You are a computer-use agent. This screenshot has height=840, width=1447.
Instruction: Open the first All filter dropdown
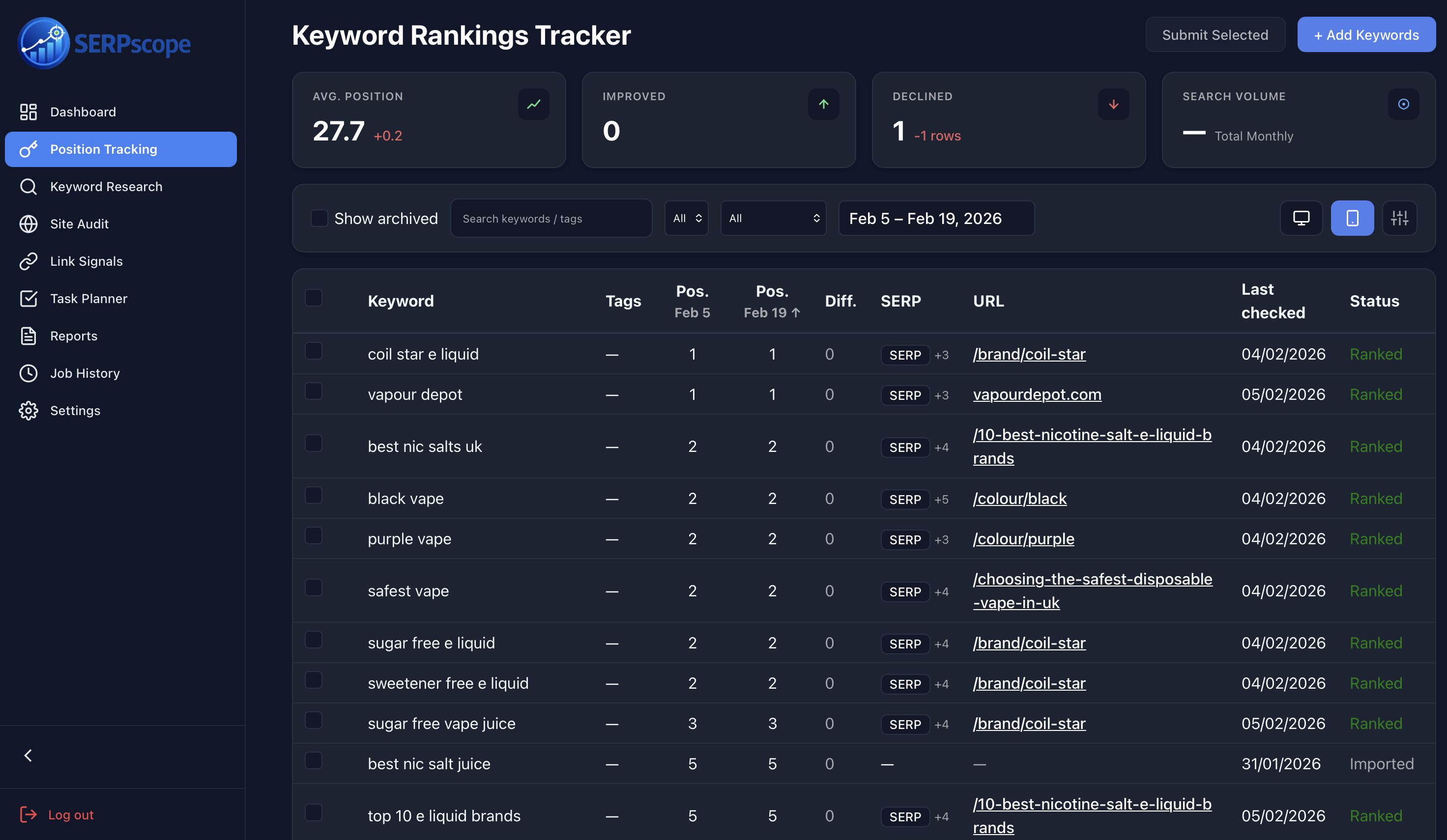[686, 218]
